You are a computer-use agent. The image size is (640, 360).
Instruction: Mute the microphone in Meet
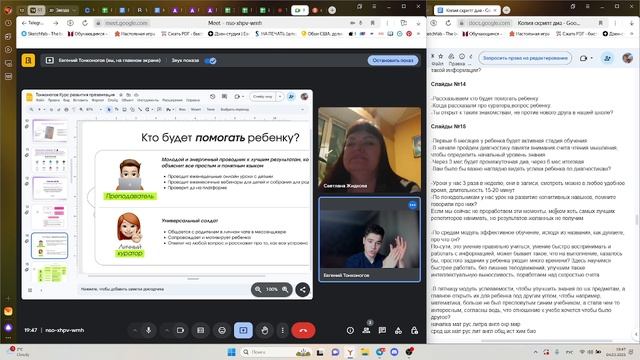coord(149,330)
